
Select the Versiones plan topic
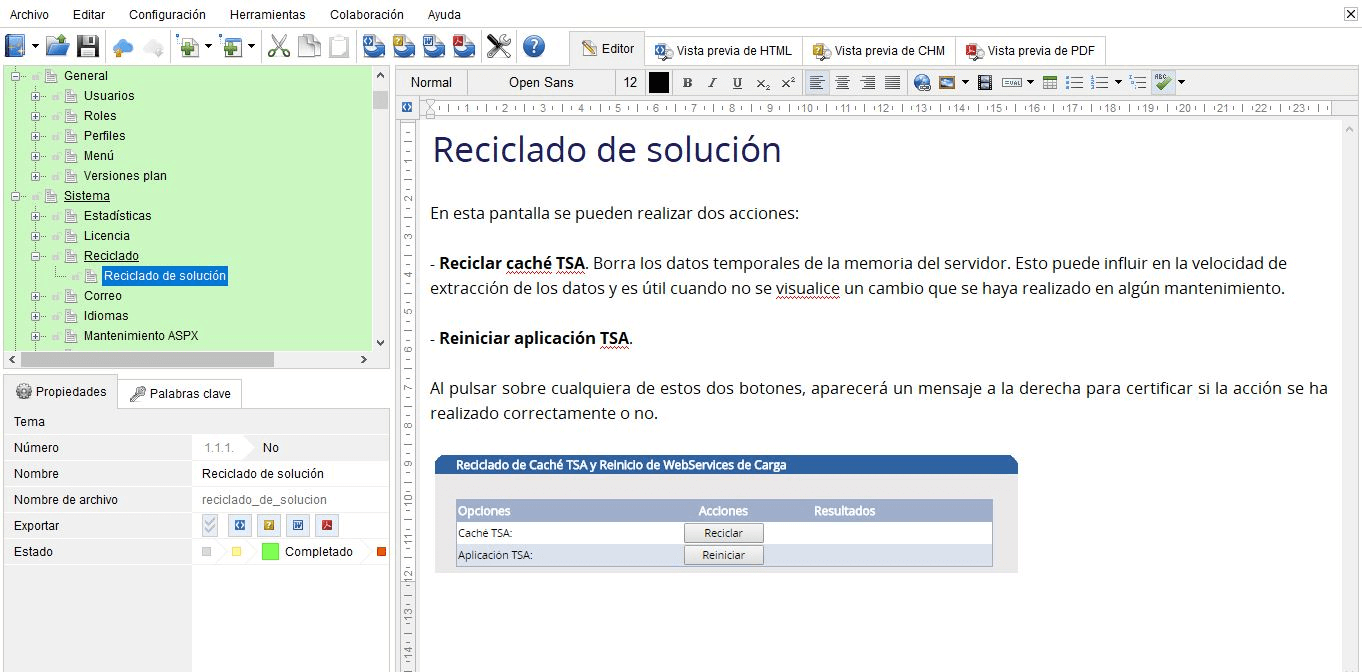(x=125, y=176)
